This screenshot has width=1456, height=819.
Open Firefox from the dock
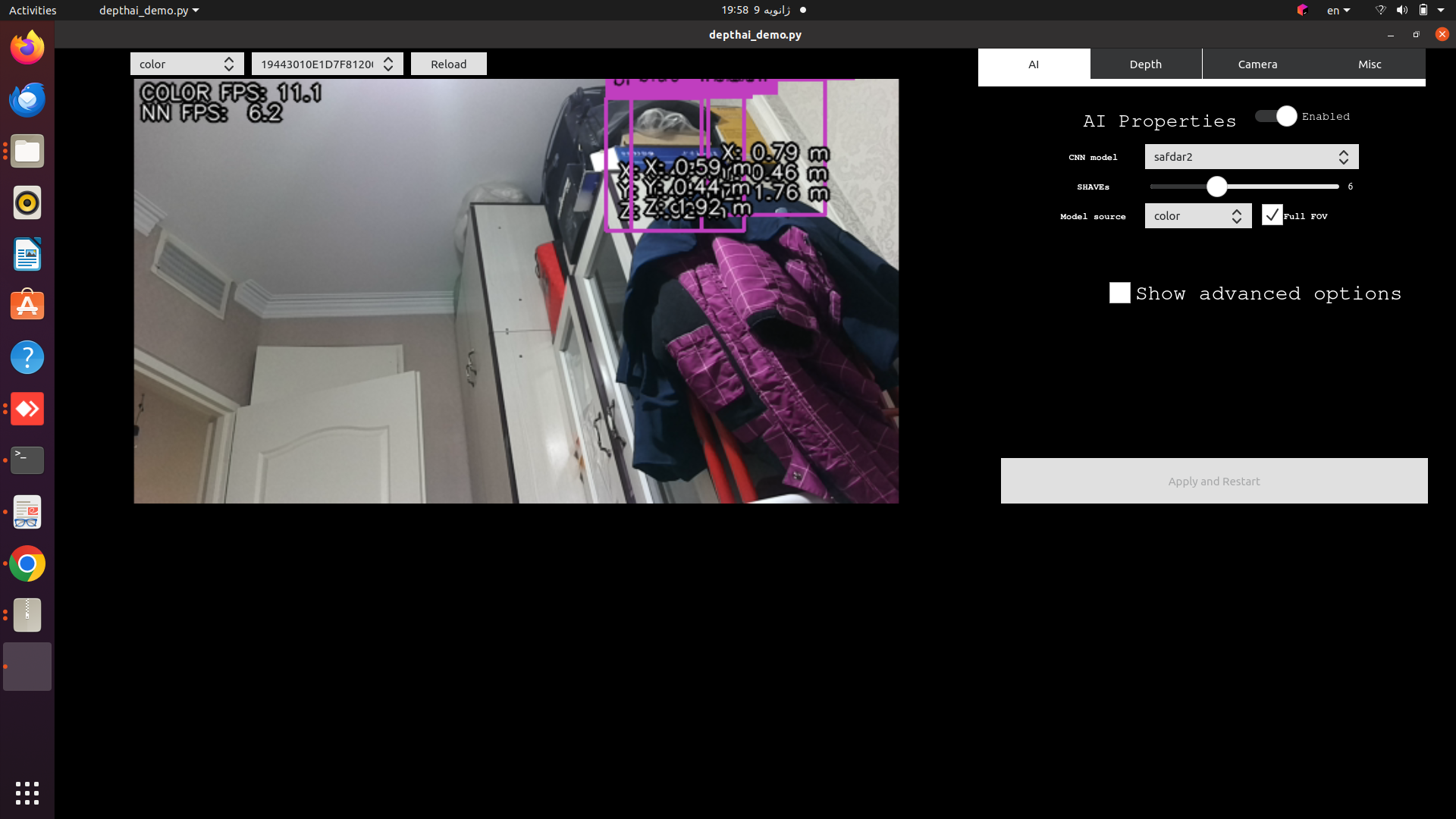27,48
